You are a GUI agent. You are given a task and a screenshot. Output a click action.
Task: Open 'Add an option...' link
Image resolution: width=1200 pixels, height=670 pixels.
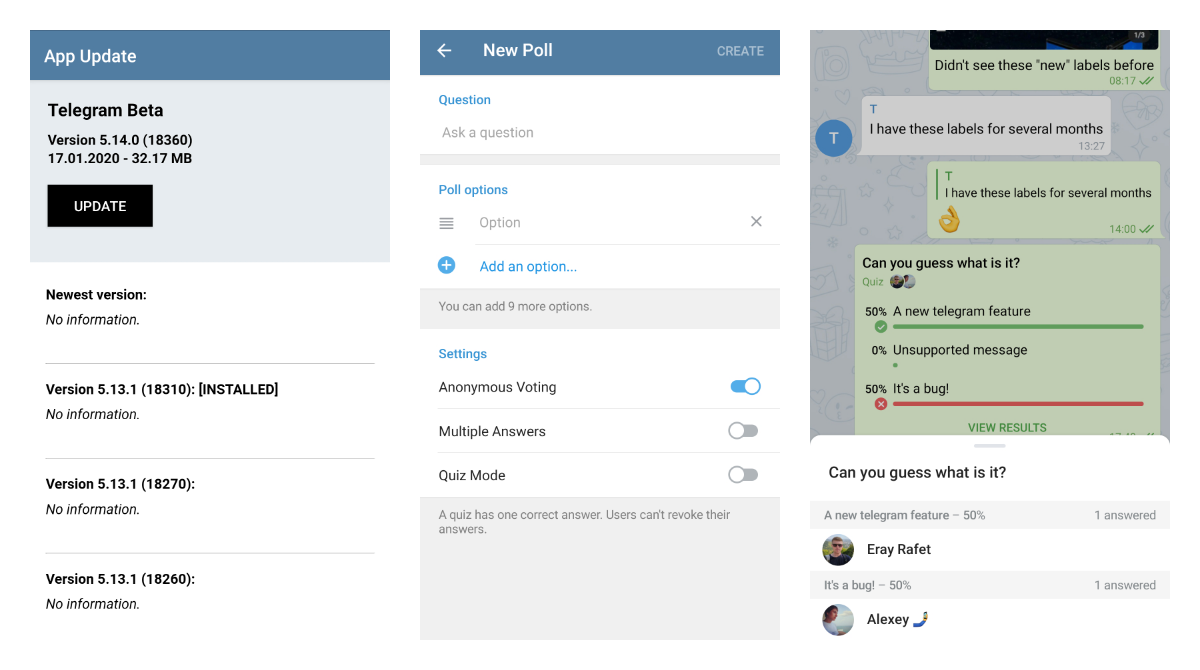point(528,266)
